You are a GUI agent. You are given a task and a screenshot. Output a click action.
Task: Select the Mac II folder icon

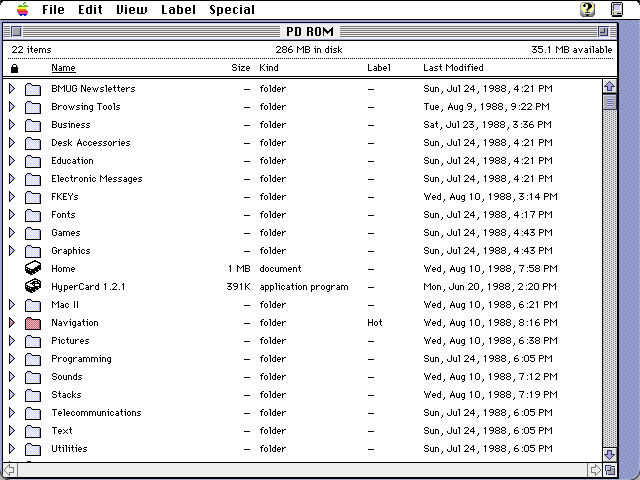33,305
